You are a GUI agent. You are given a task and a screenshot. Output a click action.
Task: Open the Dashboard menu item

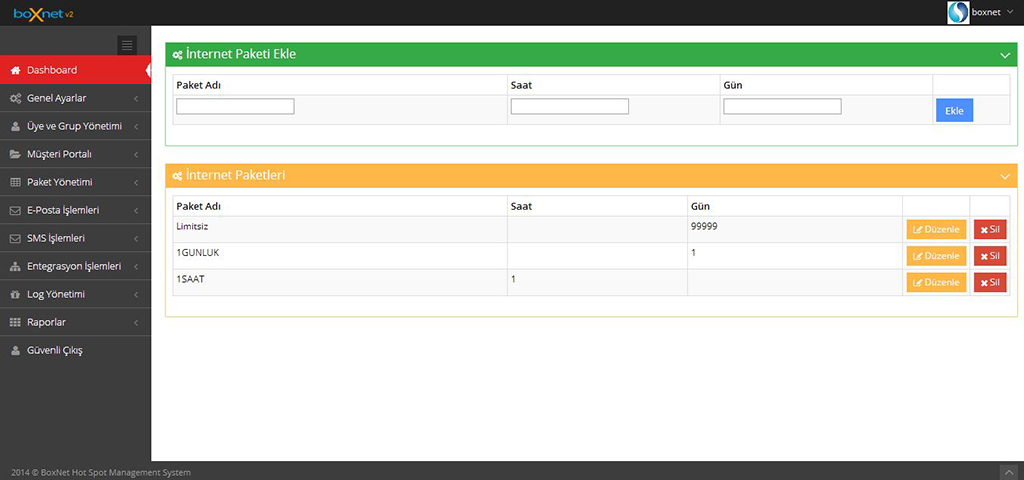pos(75,70)
